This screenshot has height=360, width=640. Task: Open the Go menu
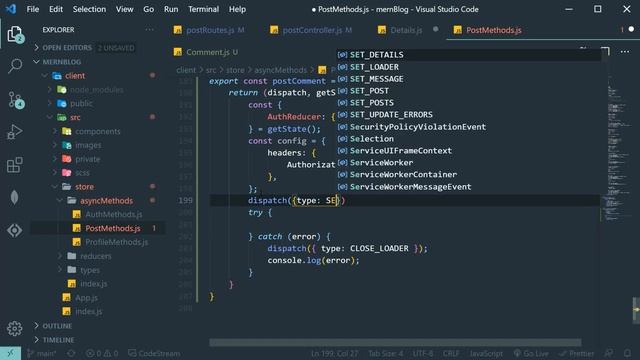pos(149,9)
